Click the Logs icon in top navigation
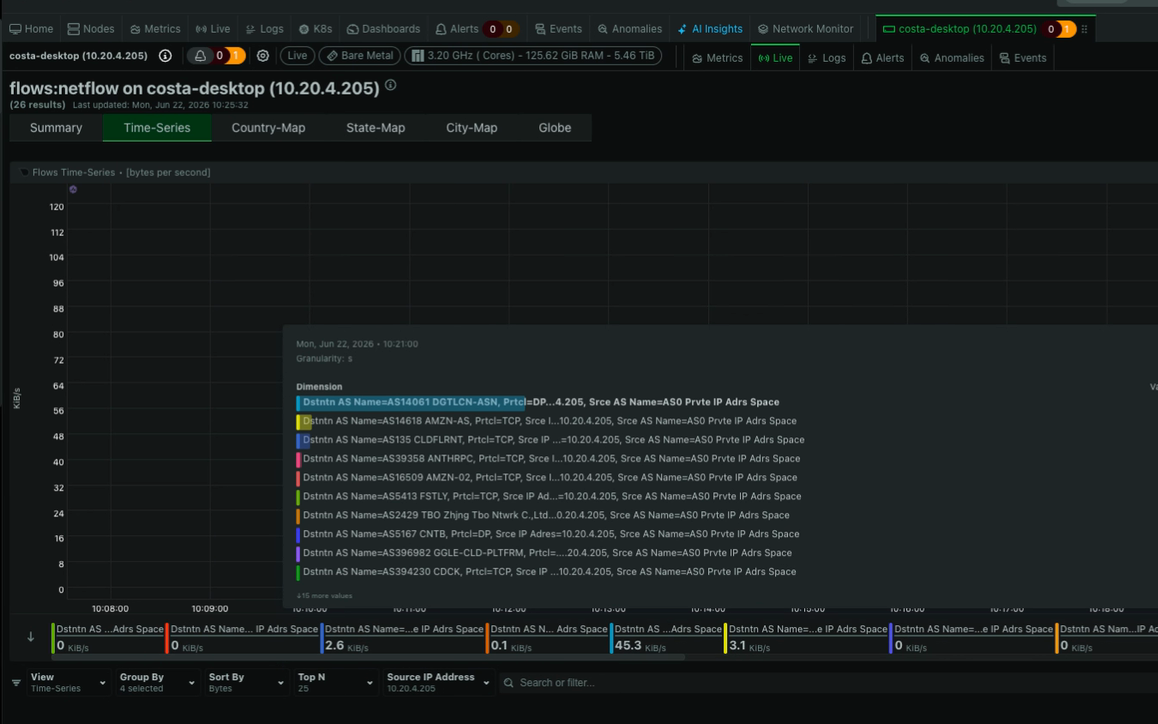Viewport: 1158px width, 724px height. click(250, 29)
